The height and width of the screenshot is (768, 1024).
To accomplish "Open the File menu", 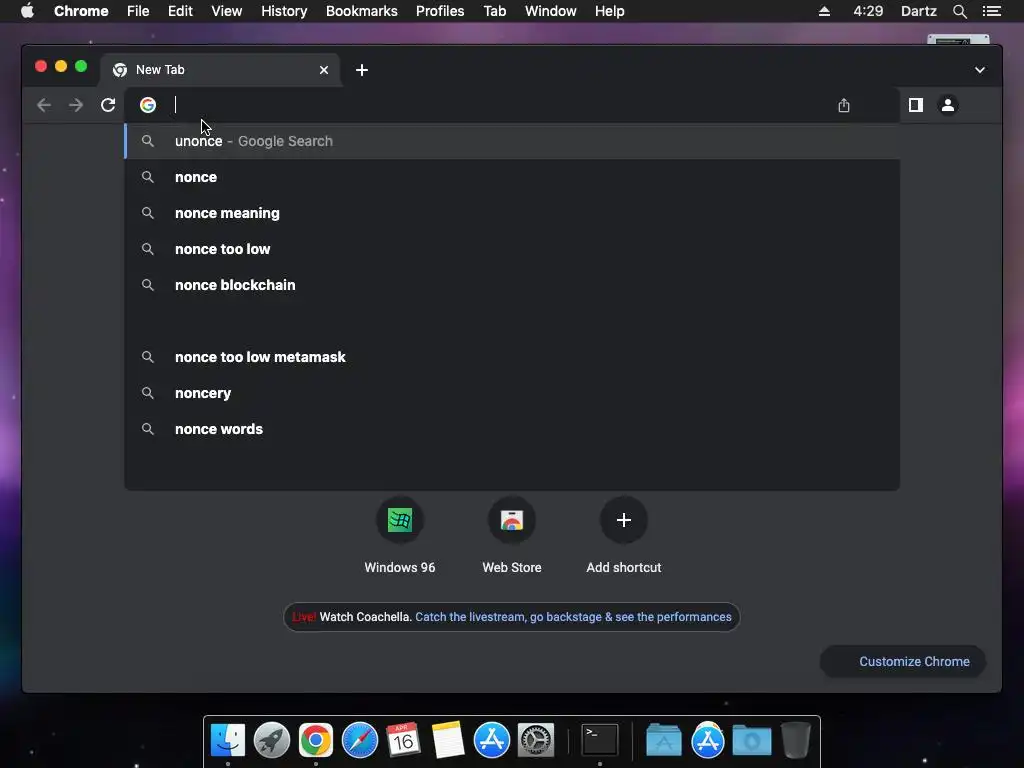I will (x=138, y=11).
